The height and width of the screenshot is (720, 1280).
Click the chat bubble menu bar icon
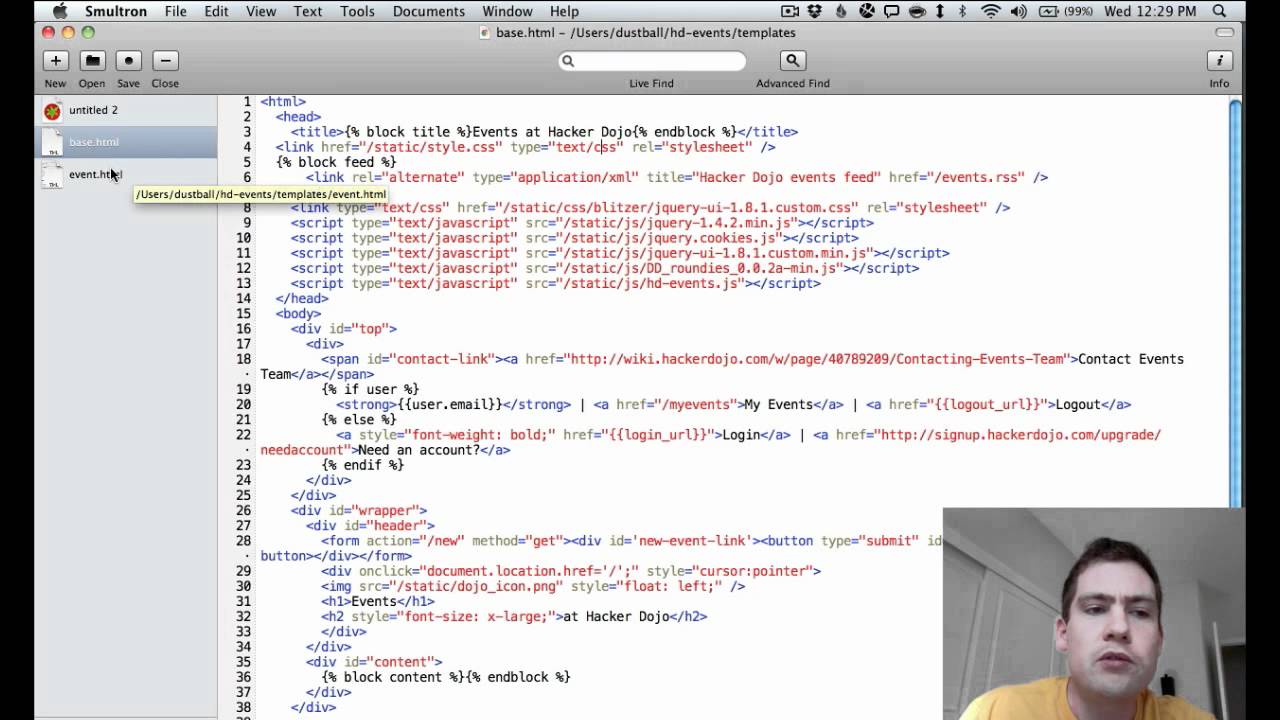pos(892,11)
